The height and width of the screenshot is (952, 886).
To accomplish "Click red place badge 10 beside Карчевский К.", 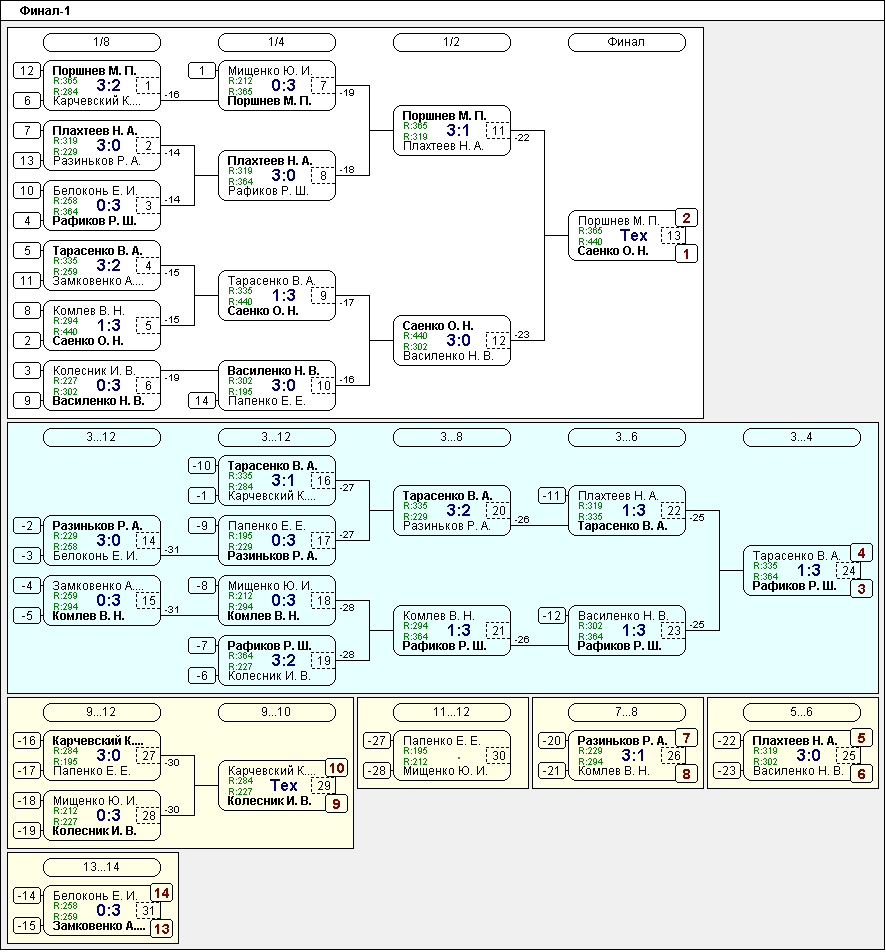I will click(336, 768).
